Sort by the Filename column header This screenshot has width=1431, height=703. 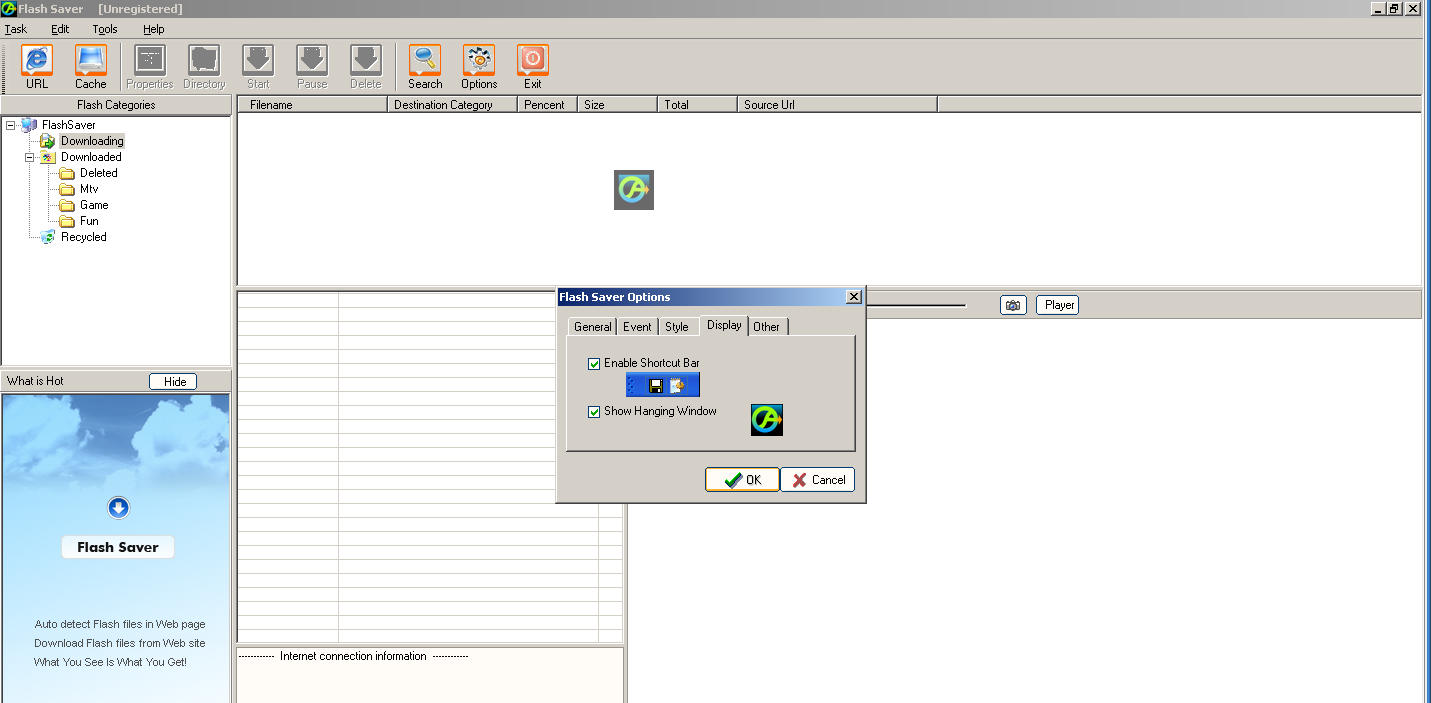[312, 105]
